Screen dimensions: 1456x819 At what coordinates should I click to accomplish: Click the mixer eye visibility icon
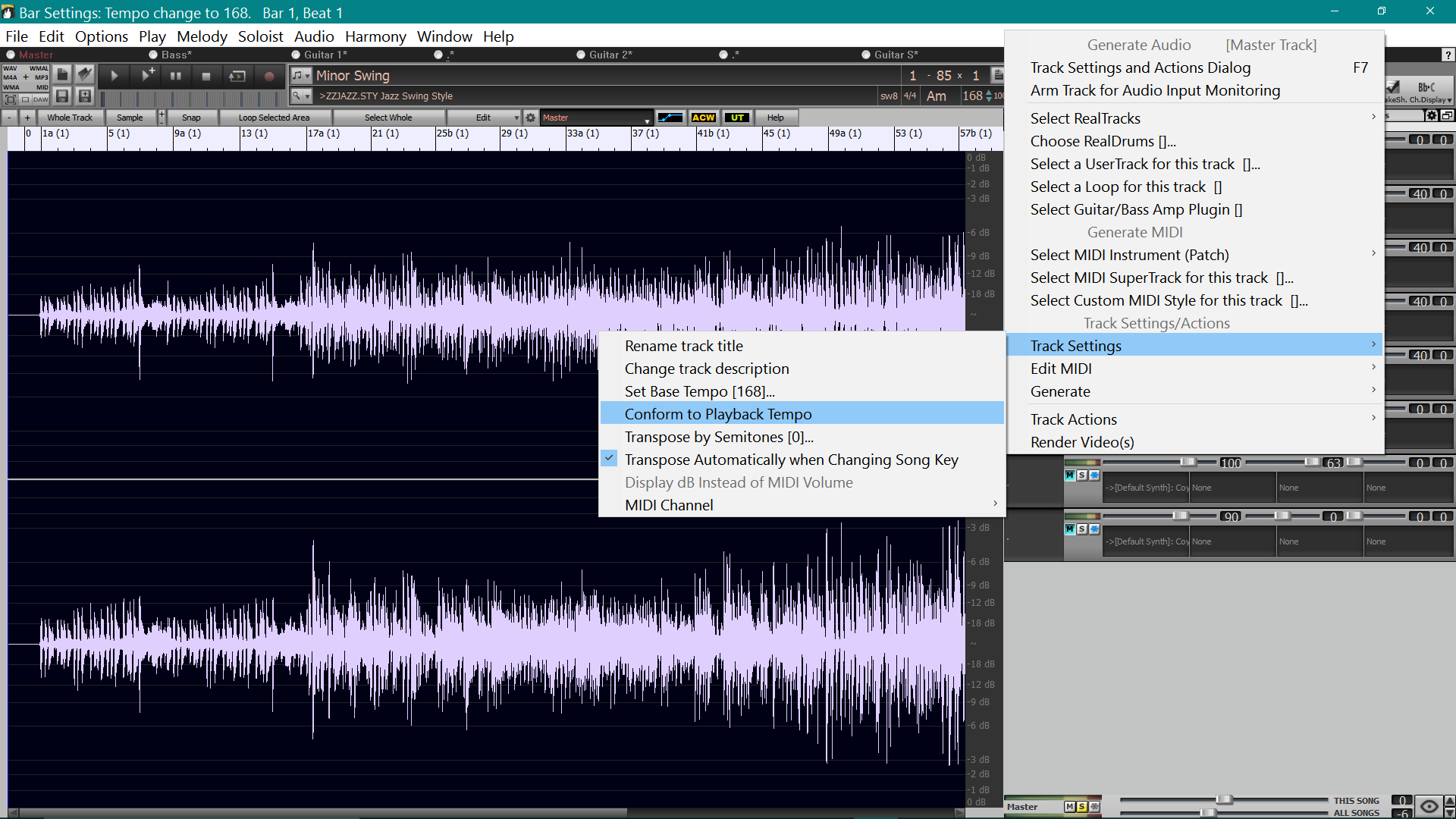tap(1429, 807)
